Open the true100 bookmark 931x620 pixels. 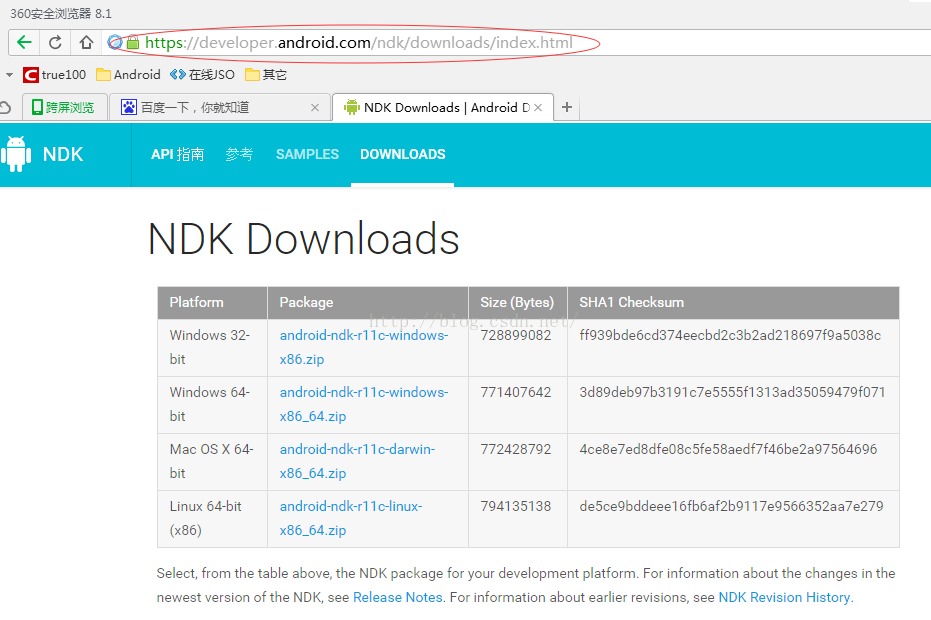point(55,75)
